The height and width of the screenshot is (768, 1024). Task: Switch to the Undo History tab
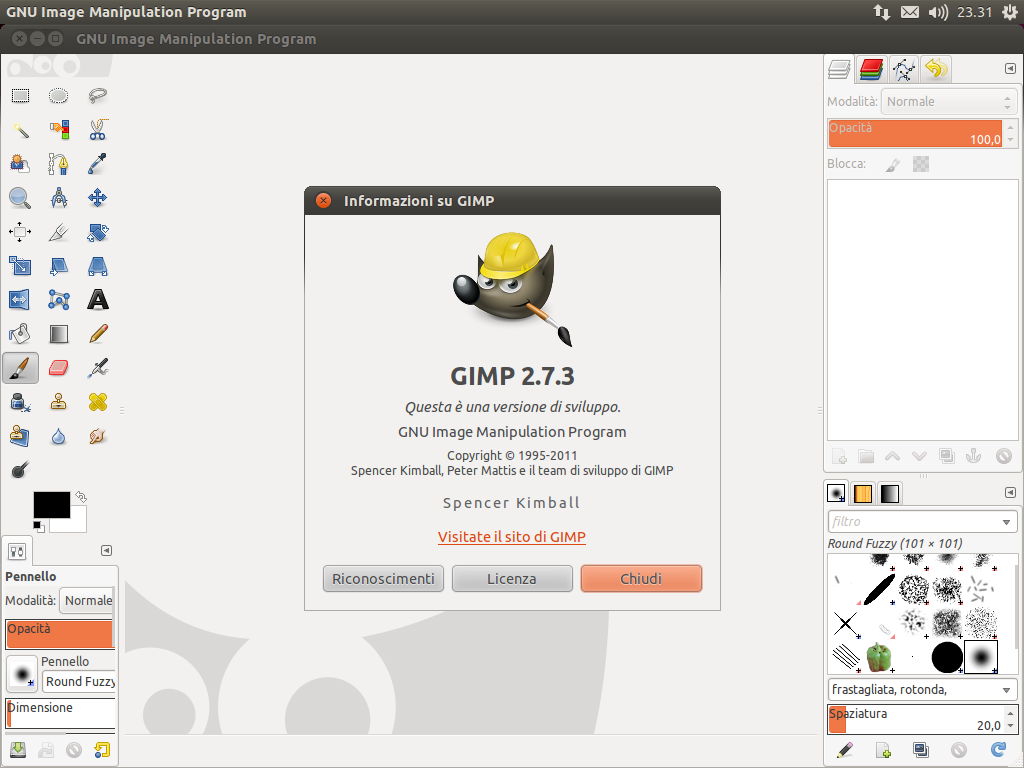click(x=936, y=69)
